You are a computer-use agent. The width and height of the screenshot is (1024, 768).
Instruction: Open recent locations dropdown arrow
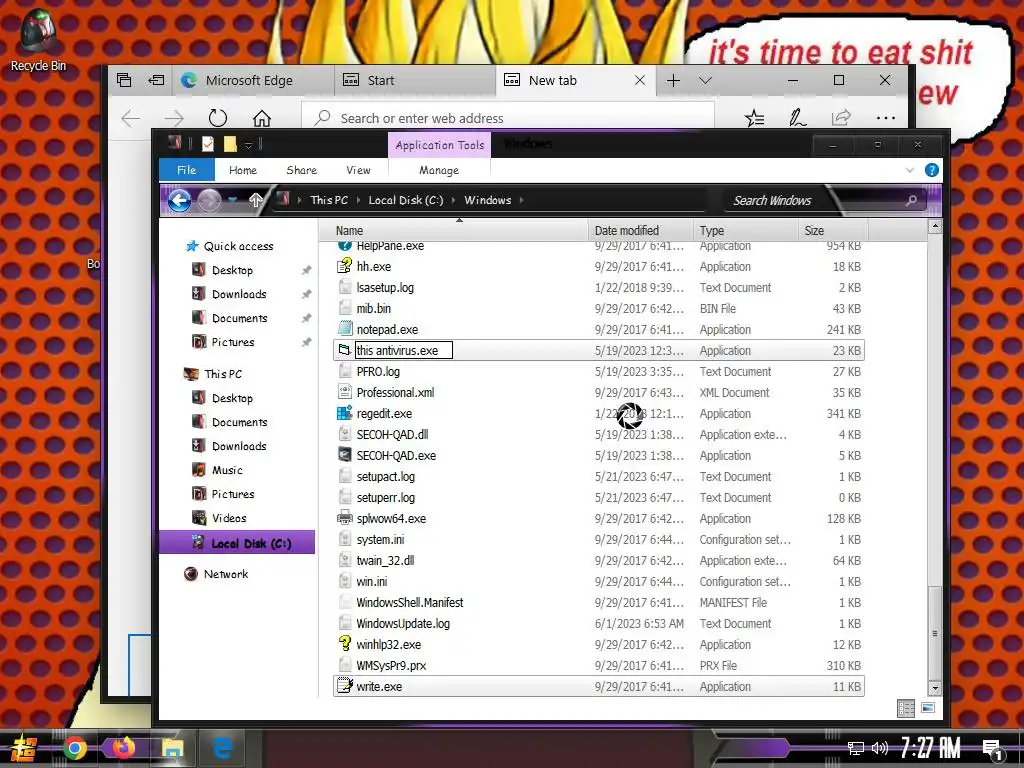pos(232,200)
